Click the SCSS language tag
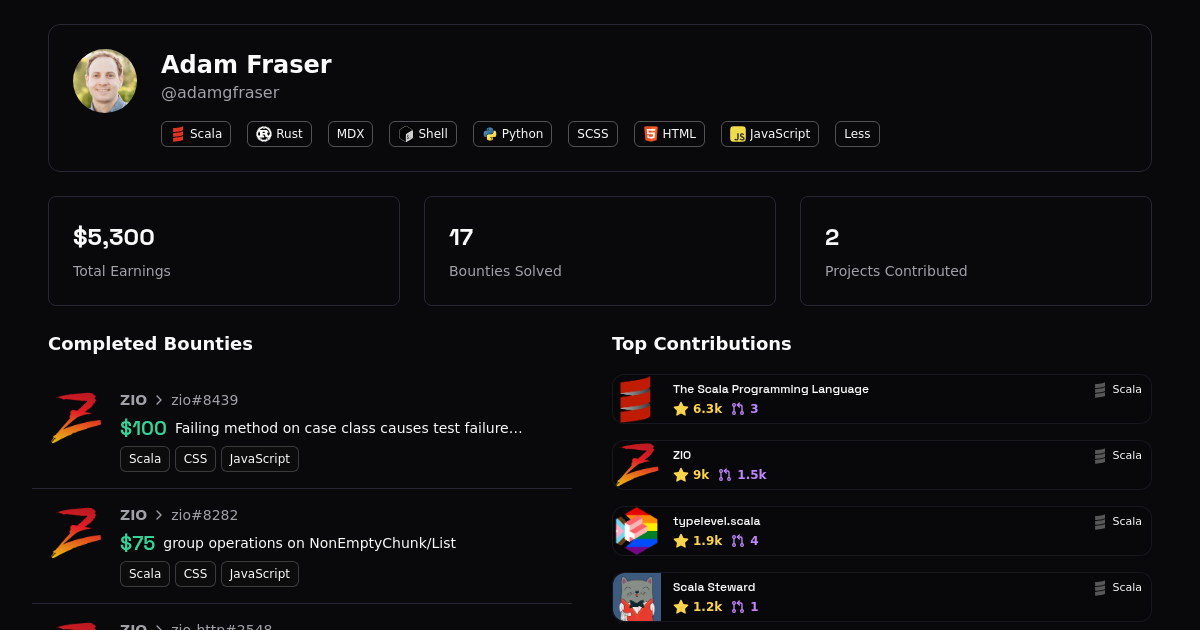 click(x=592, y=134)
